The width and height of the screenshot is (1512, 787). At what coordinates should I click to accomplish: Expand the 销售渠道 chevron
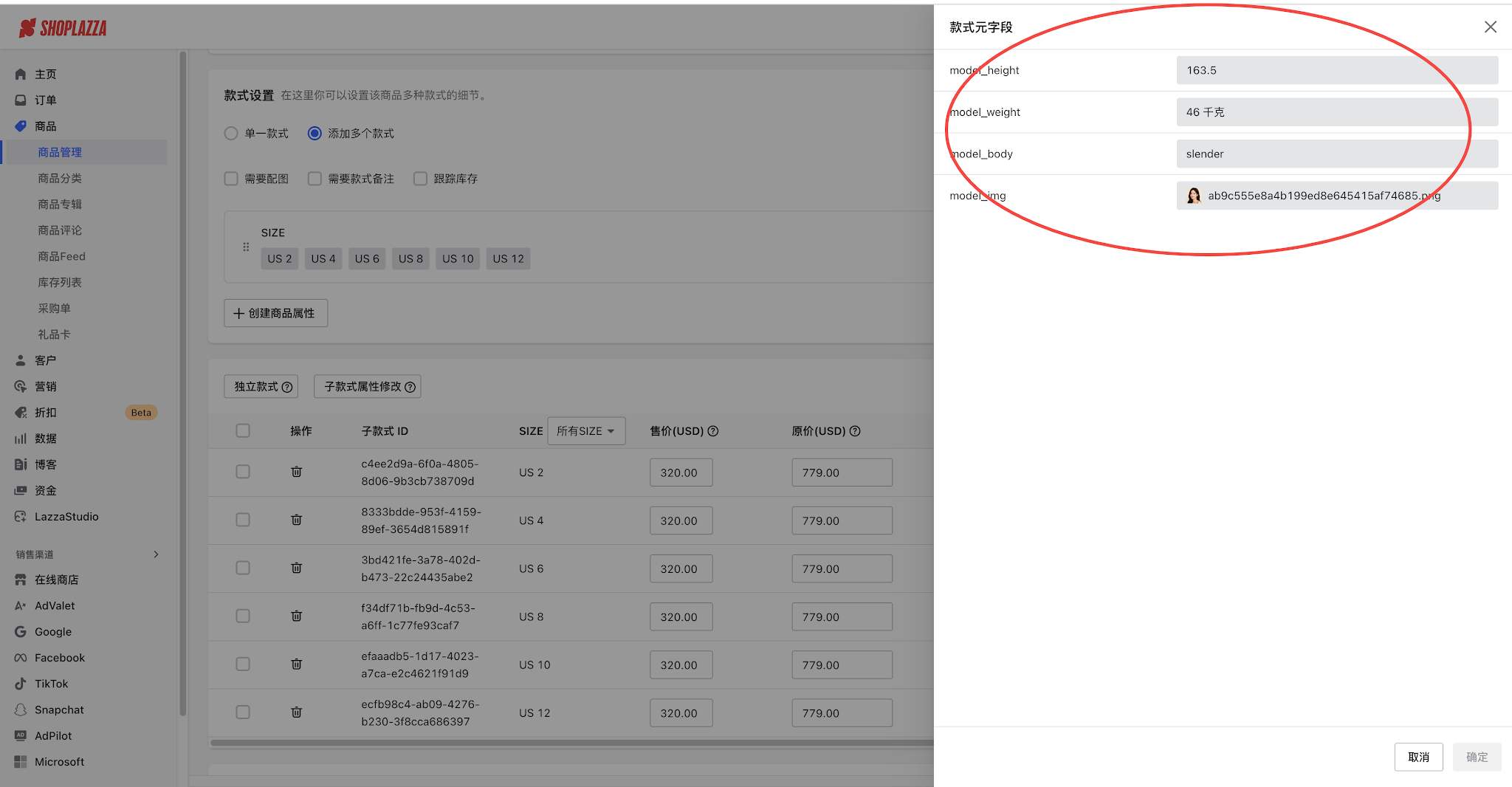click(156, 554)
